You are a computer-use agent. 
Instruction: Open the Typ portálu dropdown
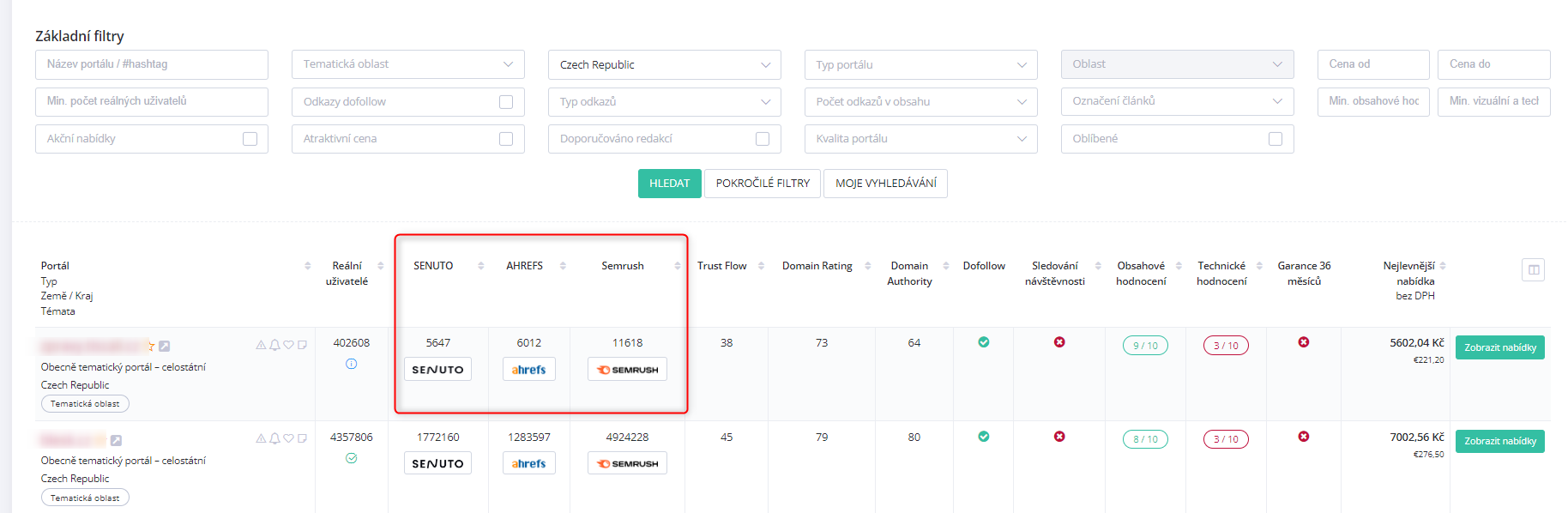click(921, 64)
